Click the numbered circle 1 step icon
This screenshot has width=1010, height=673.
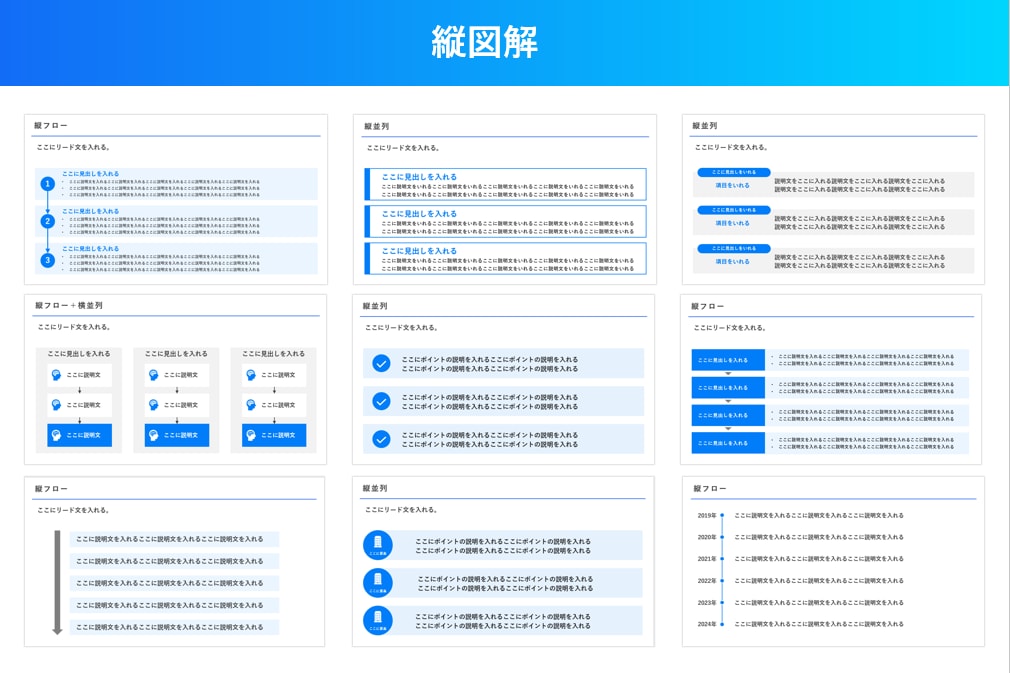(x=47, y=184)
